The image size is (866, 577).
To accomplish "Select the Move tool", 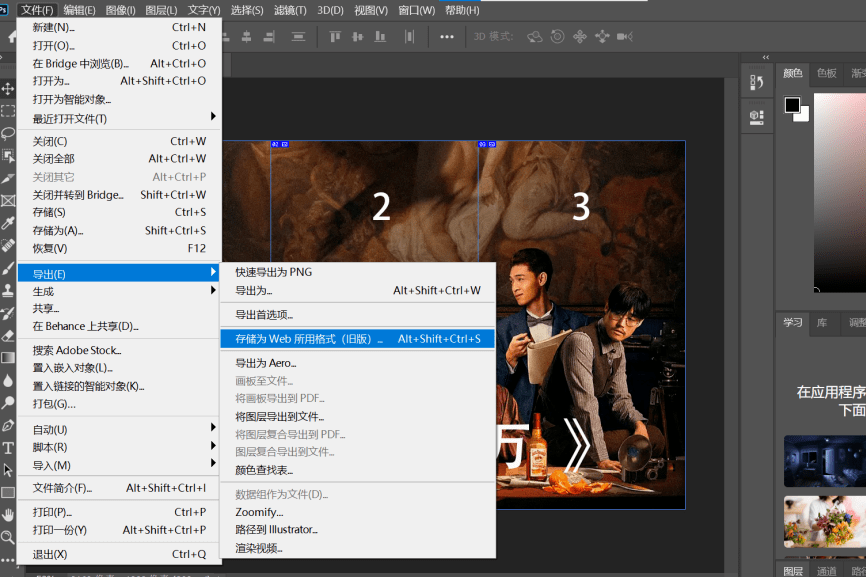I will pos(8,89).
